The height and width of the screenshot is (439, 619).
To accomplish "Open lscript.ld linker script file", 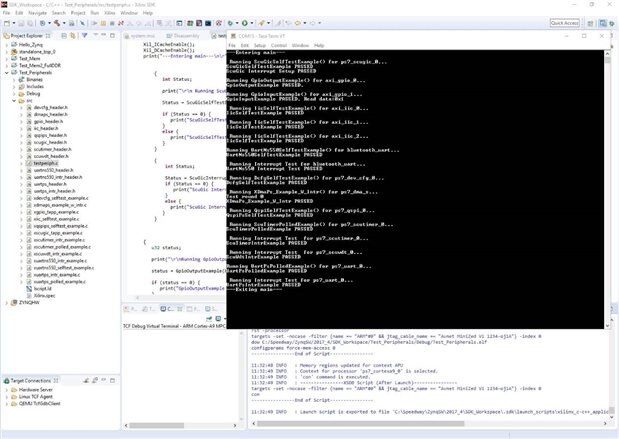I will (x=42, y=288).
